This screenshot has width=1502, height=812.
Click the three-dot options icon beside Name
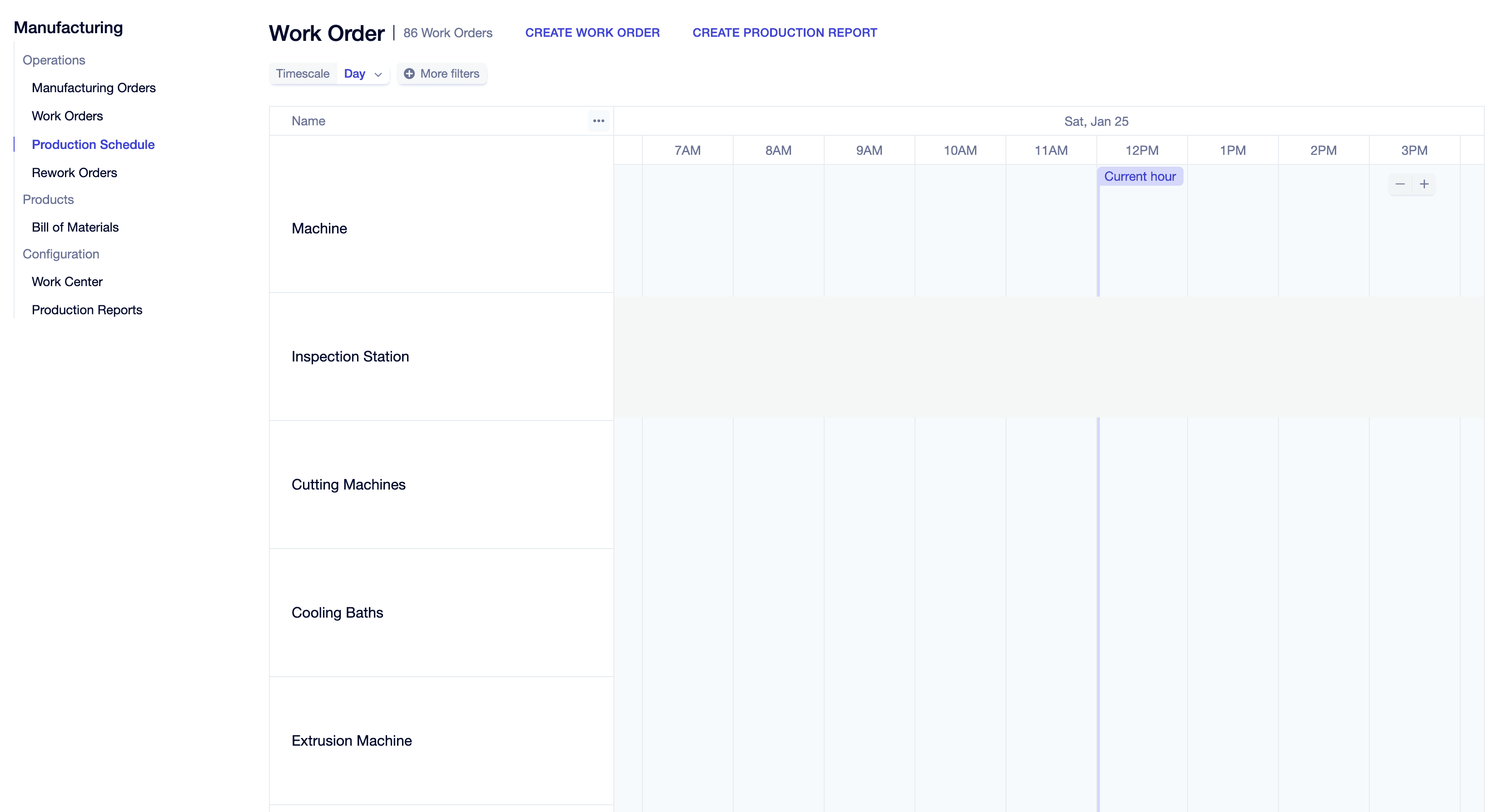point(598,121)
